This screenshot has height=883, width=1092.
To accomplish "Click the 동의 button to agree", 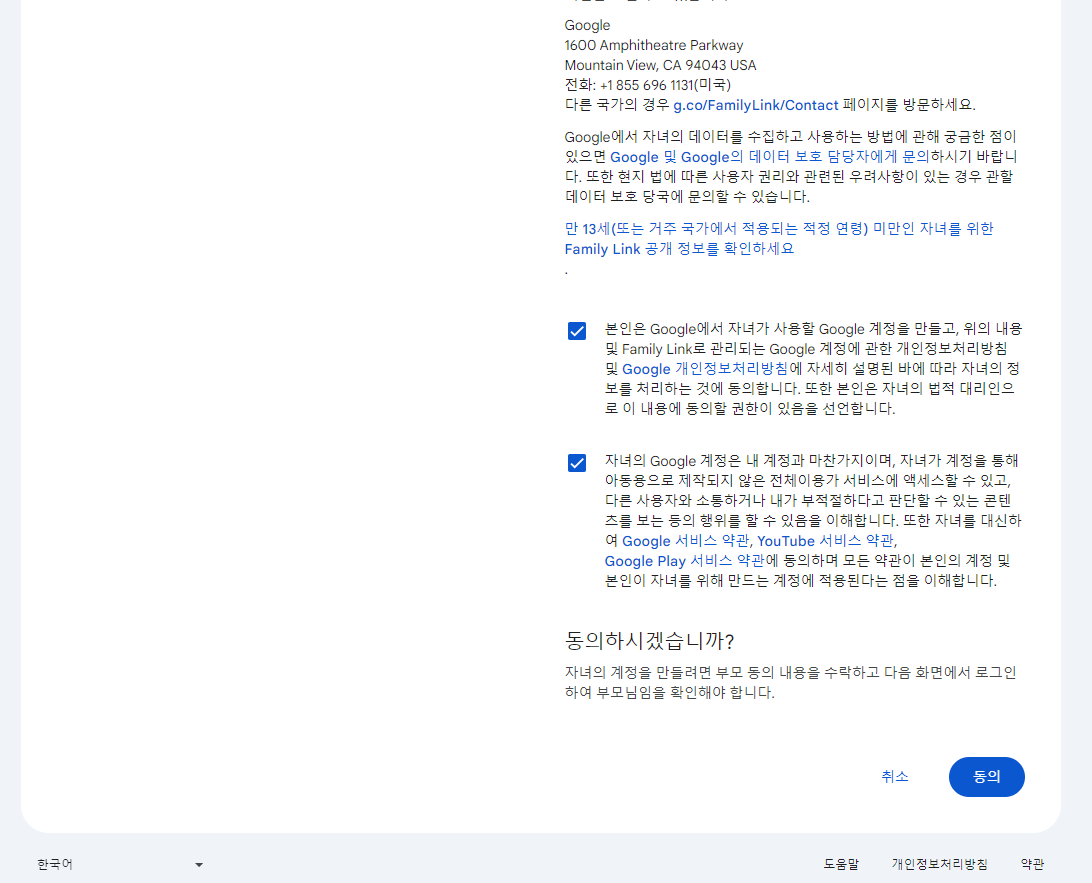I will [x=986, y=777].
